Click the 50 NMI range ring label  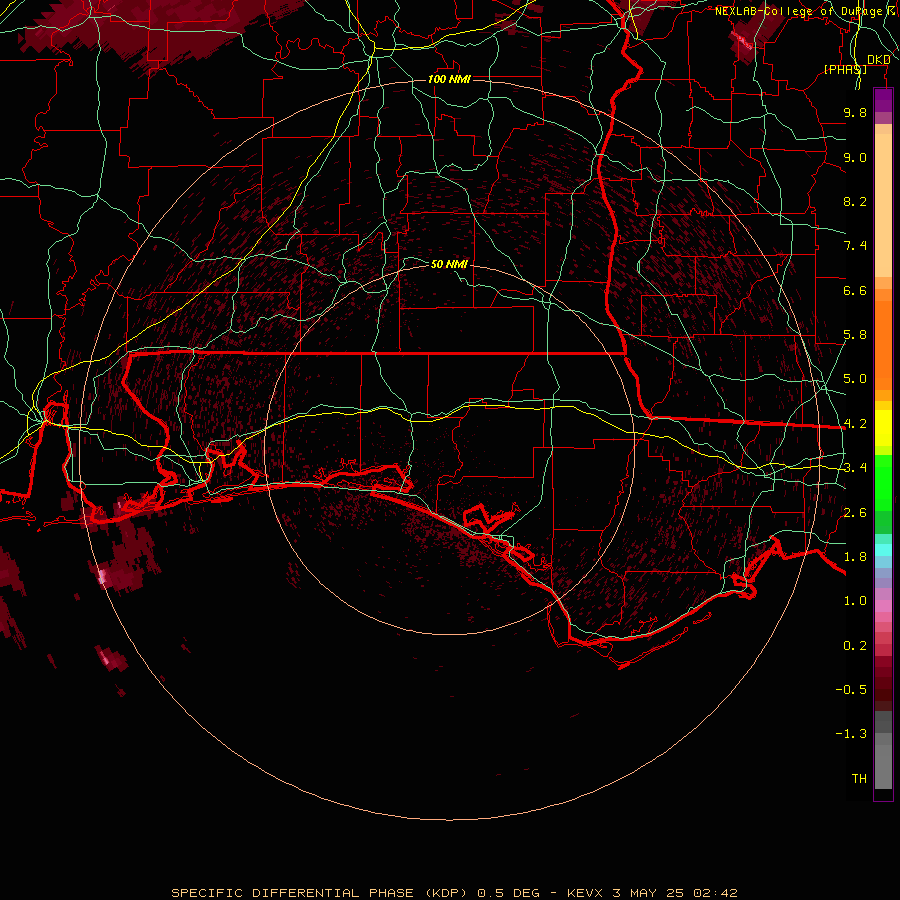click(449, 264)
